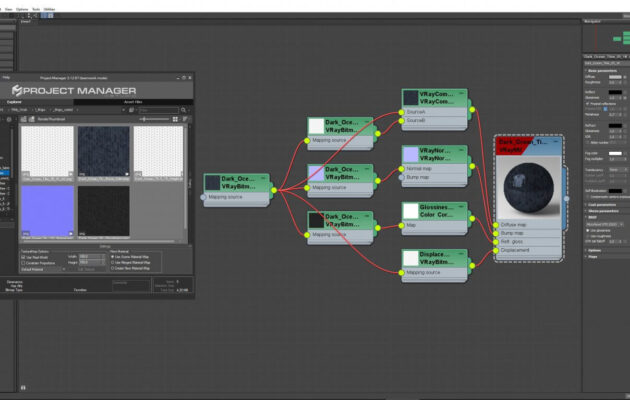Viewport: 630px width, 400px height.
Task: Select Create New Material Map radio option
Action: 111,268
